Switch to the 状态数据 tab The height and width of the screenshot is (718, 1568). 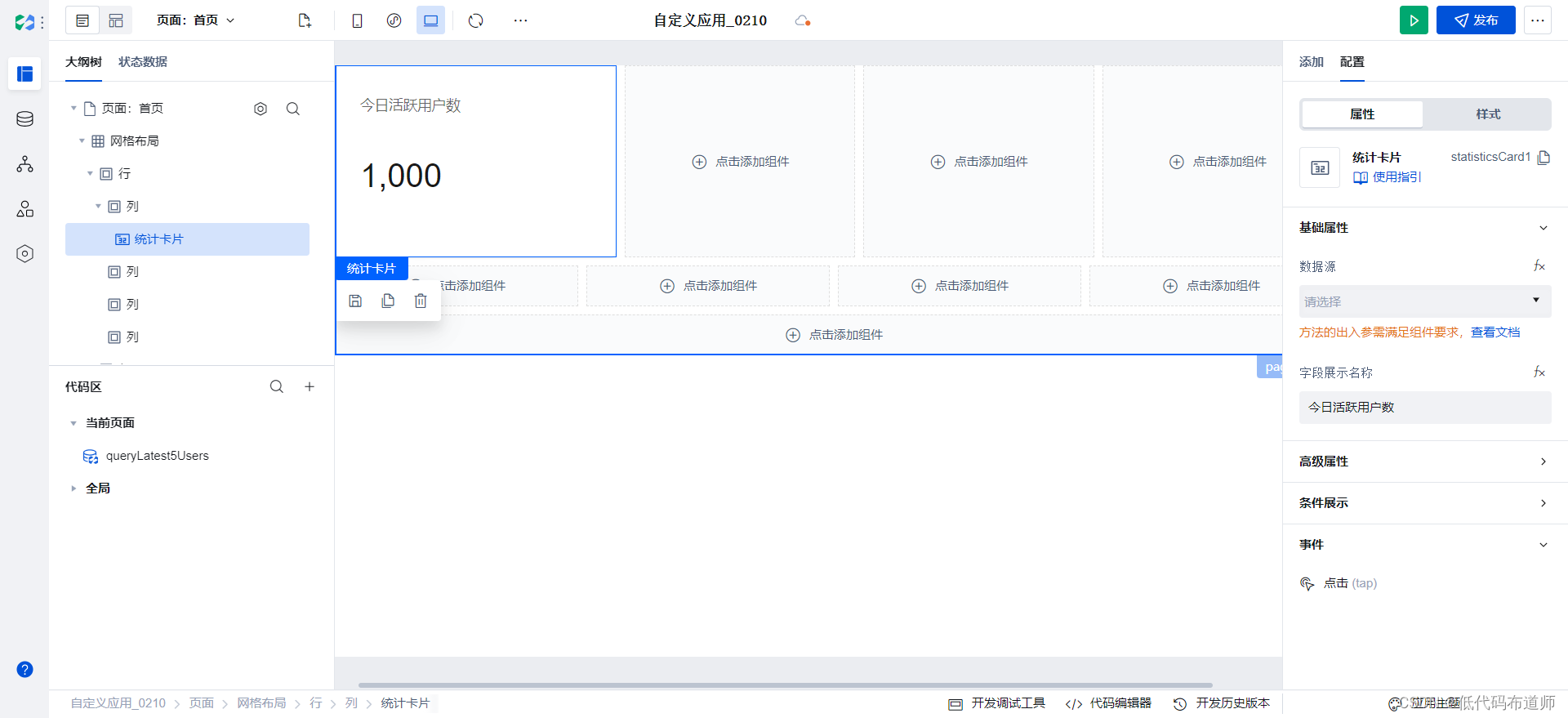point(143,62)
